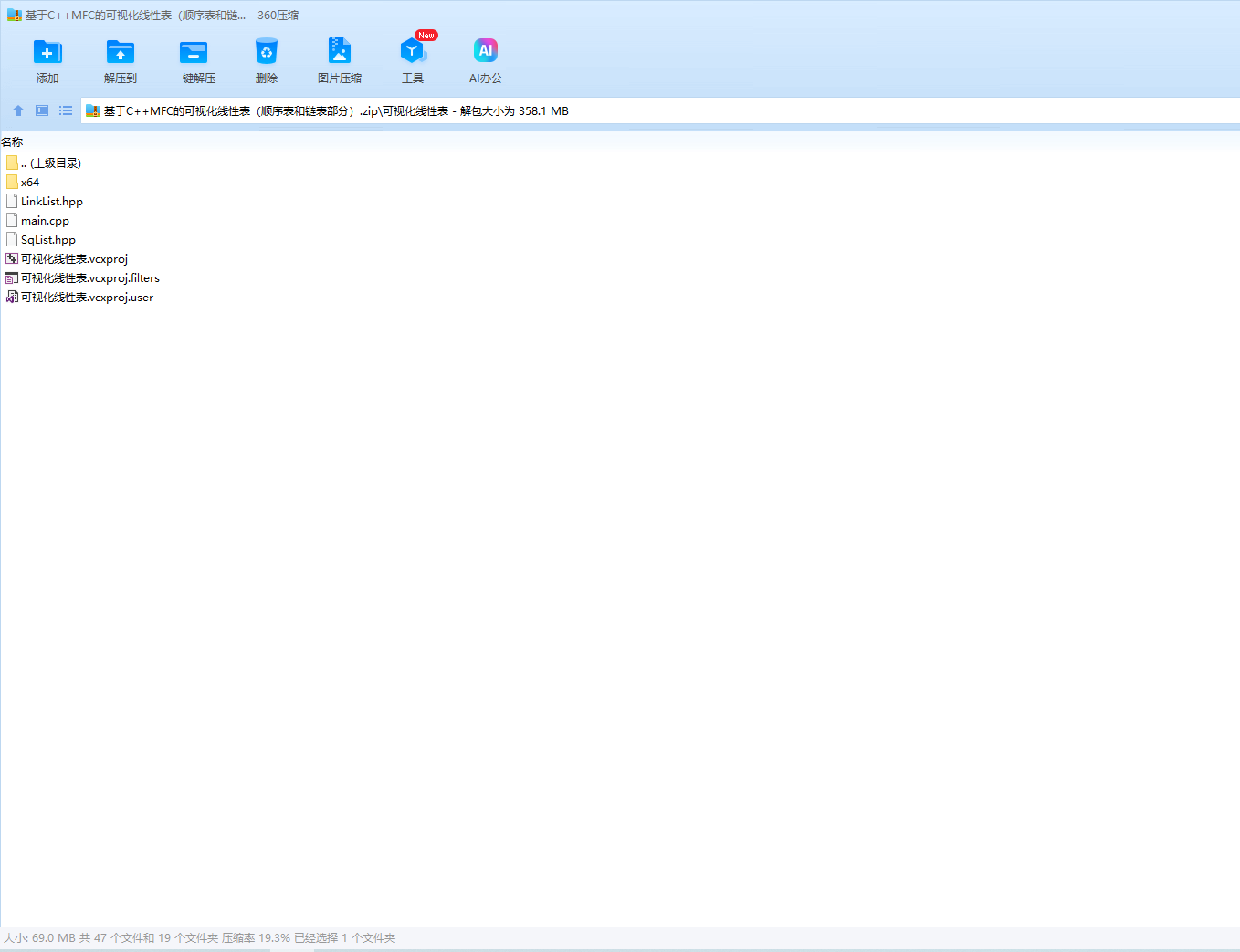This screenshot has width=1240, height=952.
Task: Select the '可视化线性表.vcxproj.filters' file name
Action: [90, 278]
